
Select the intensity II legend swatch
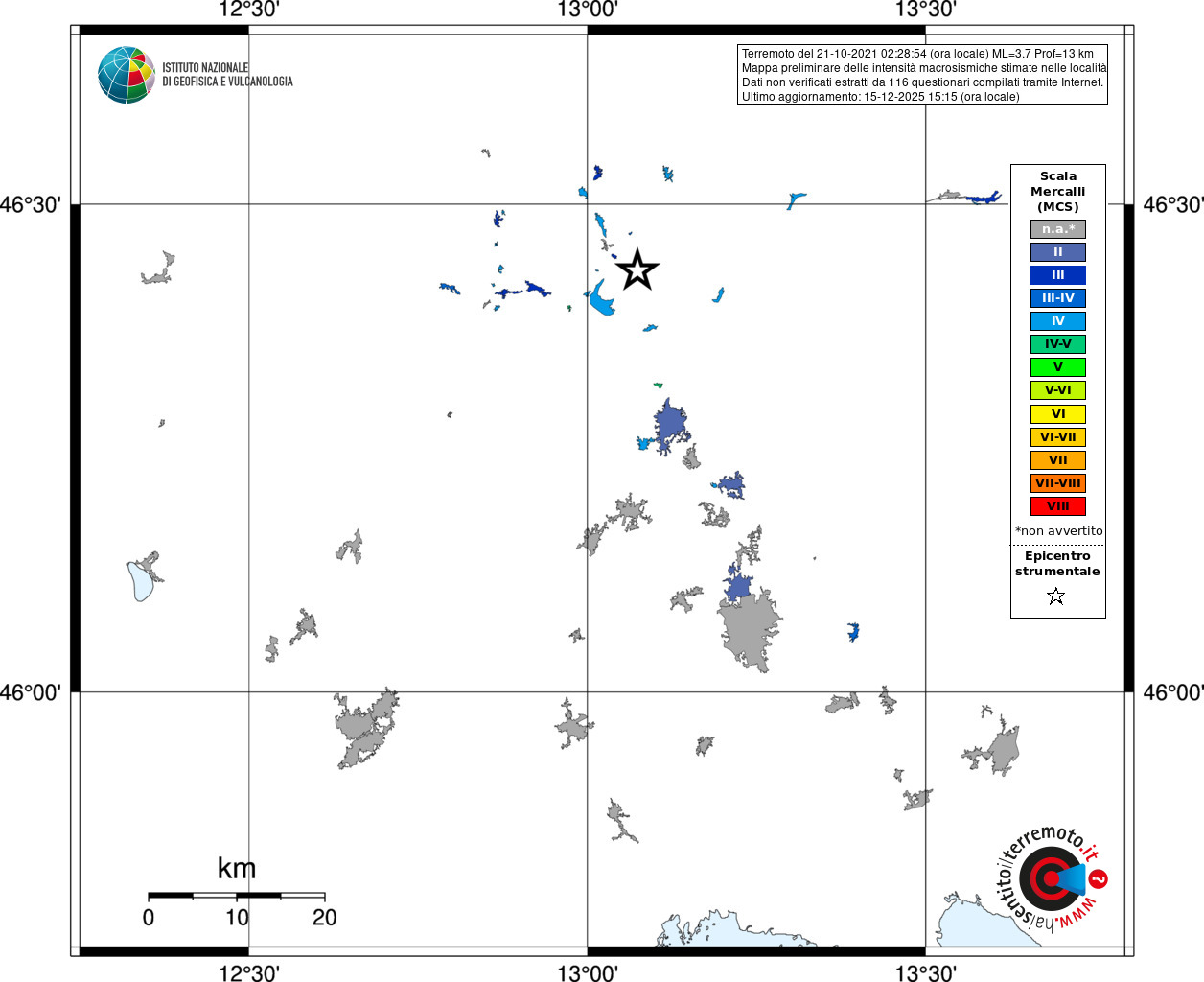click(1058, 252)
